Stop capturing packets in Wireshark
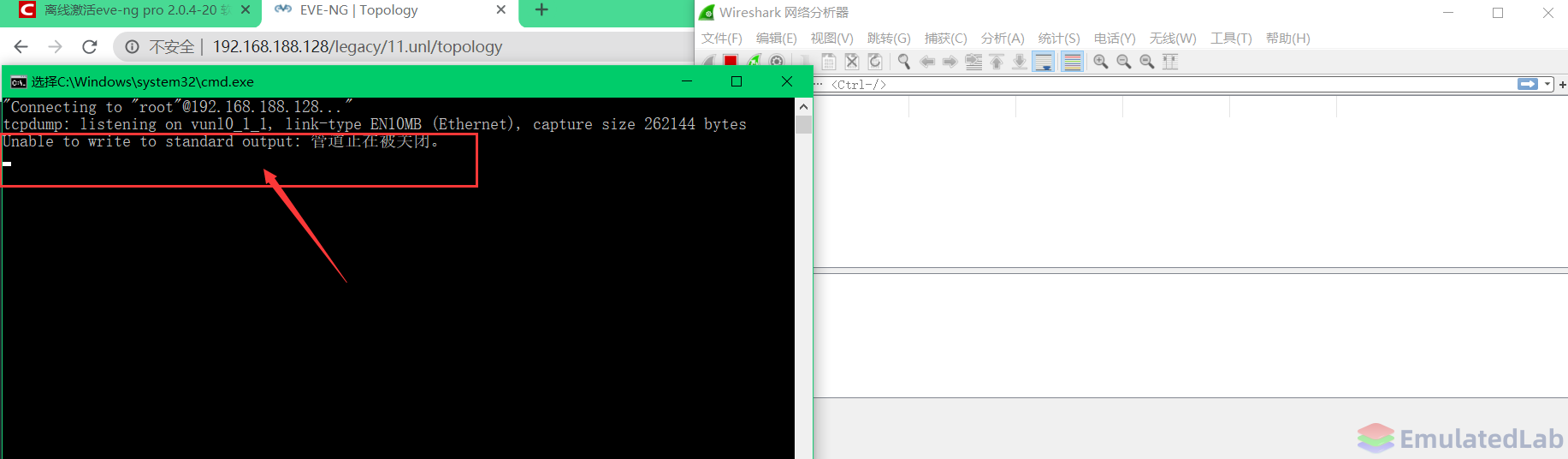 731,62
